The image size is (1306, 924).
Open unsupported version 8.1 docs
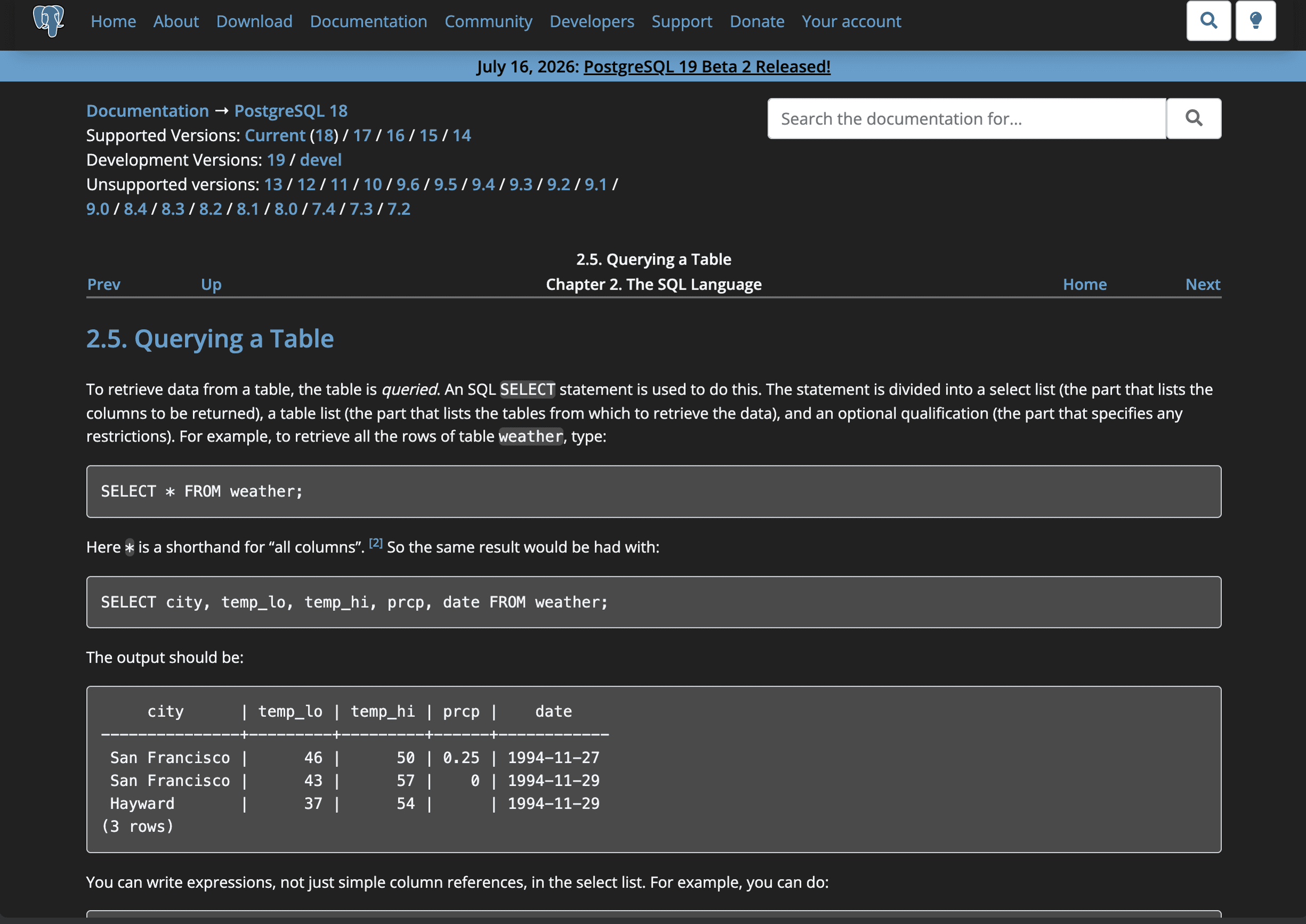tap(248, 209)
